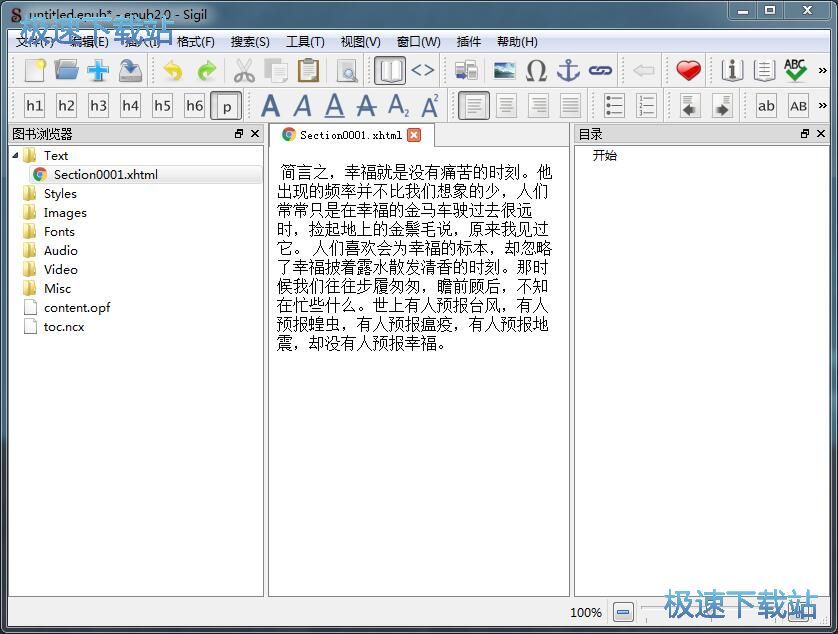
Task: Insert special character Omega icon
Action: [x=537, y=70]
